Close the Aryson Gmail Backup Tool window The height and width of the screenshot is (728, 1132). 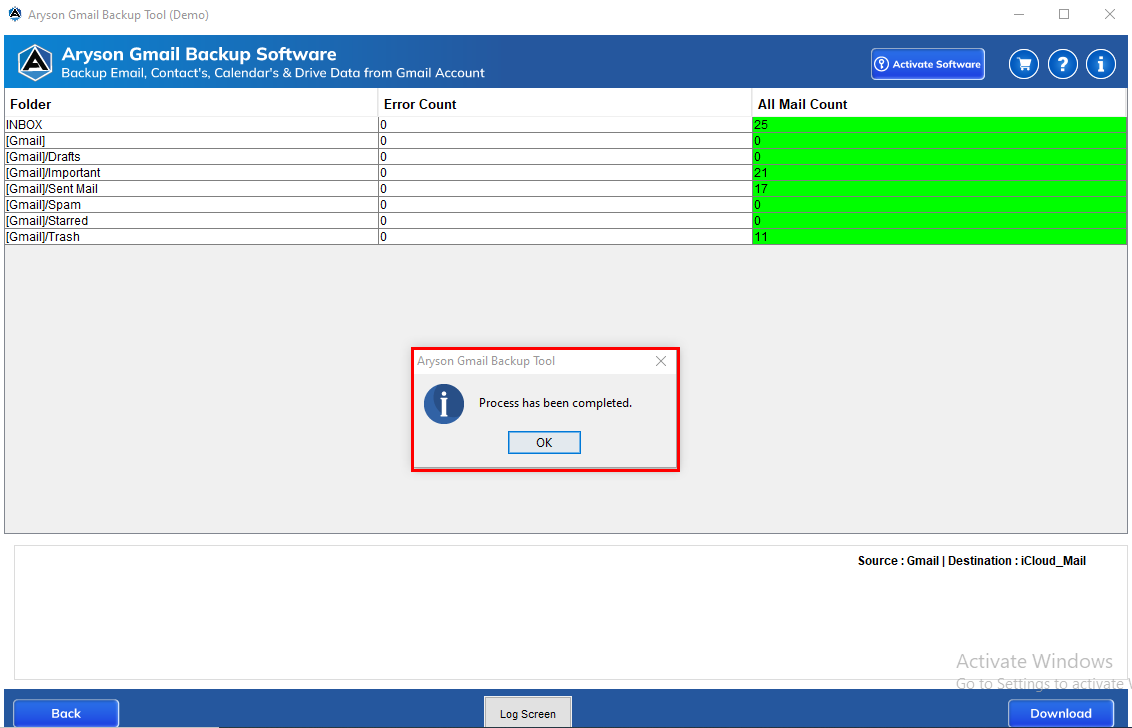click(x=1110, y=14)
